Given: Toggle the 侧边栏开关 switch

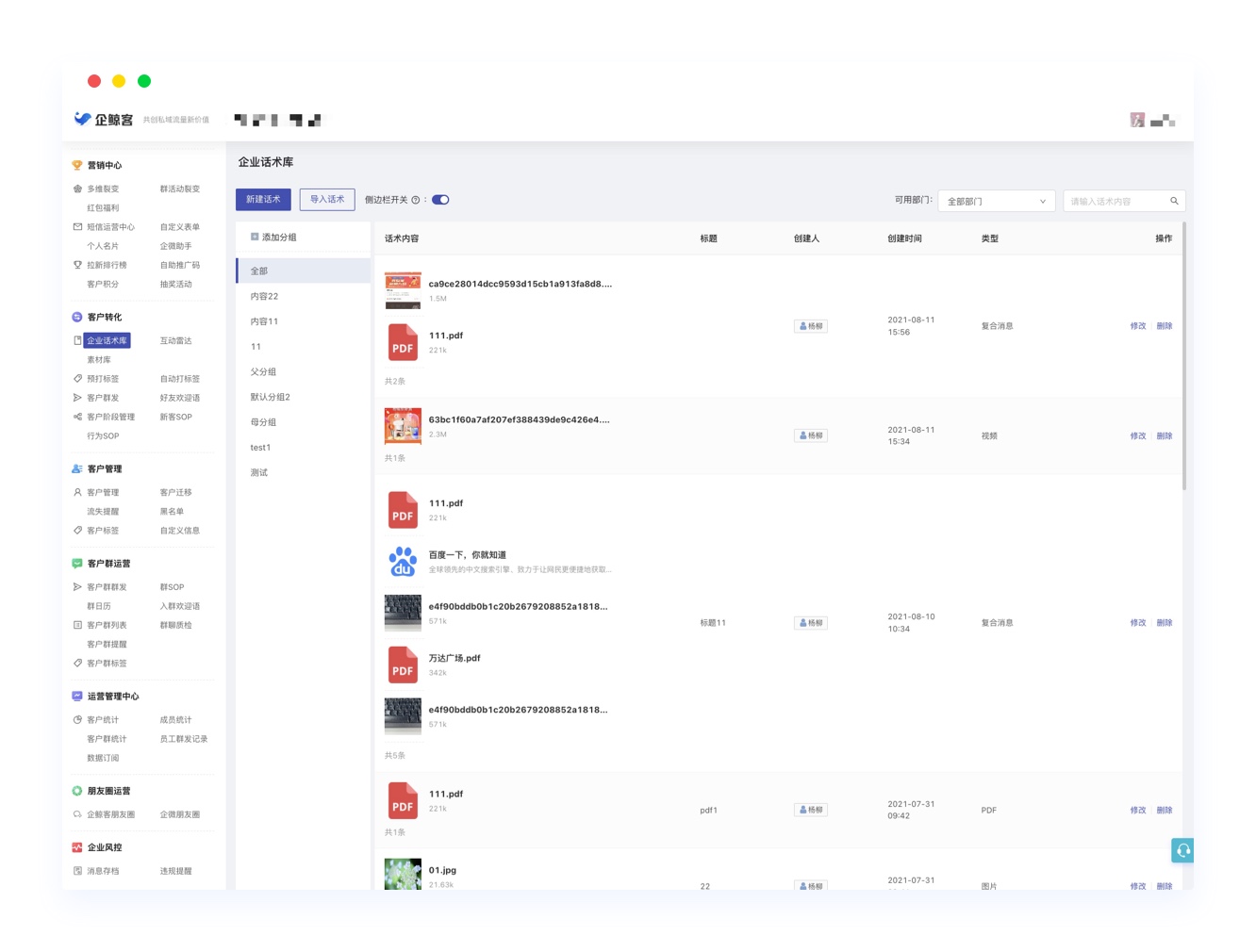Looking at the screenshot, I should click(440, 200).
